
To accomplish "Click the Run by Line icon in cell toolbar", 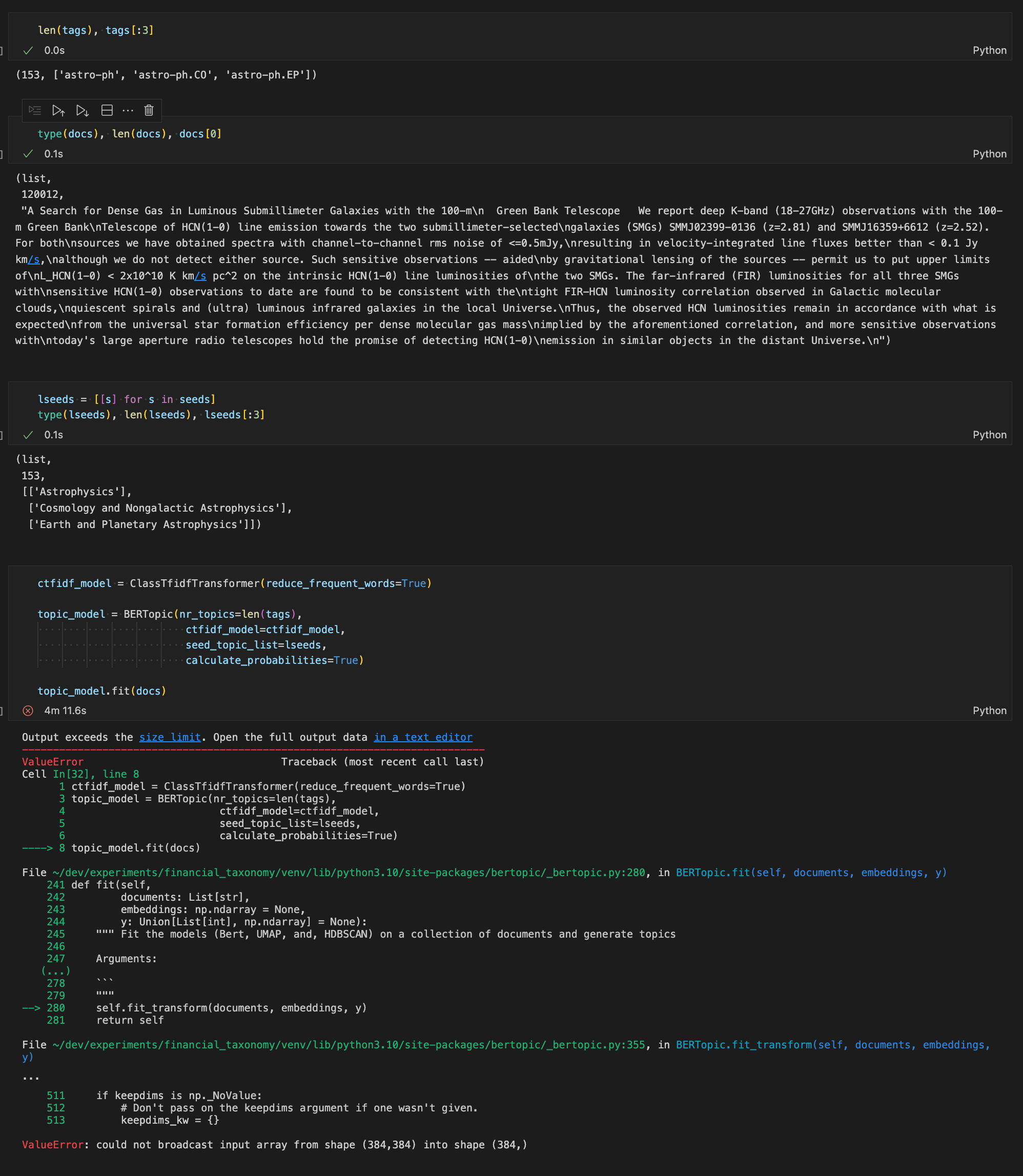I will pos(35,110).
